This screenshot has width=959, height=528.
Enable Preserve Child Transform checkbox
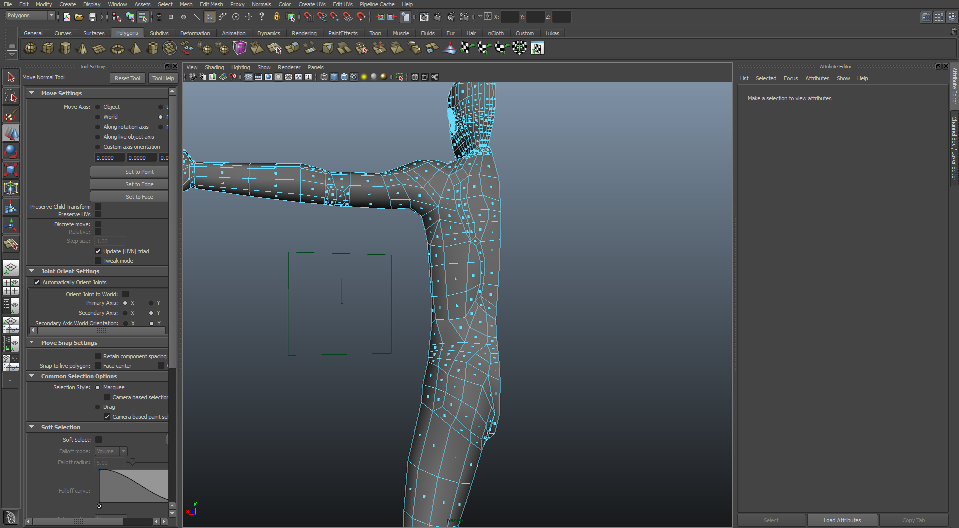click(x=98, y=207)
